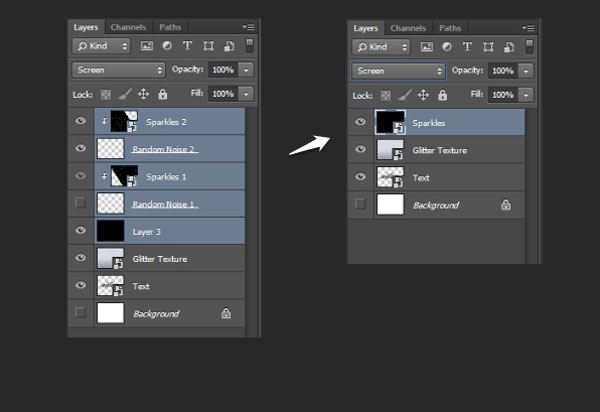Switch to Paths tab in right panel

(x=450, y=28)
